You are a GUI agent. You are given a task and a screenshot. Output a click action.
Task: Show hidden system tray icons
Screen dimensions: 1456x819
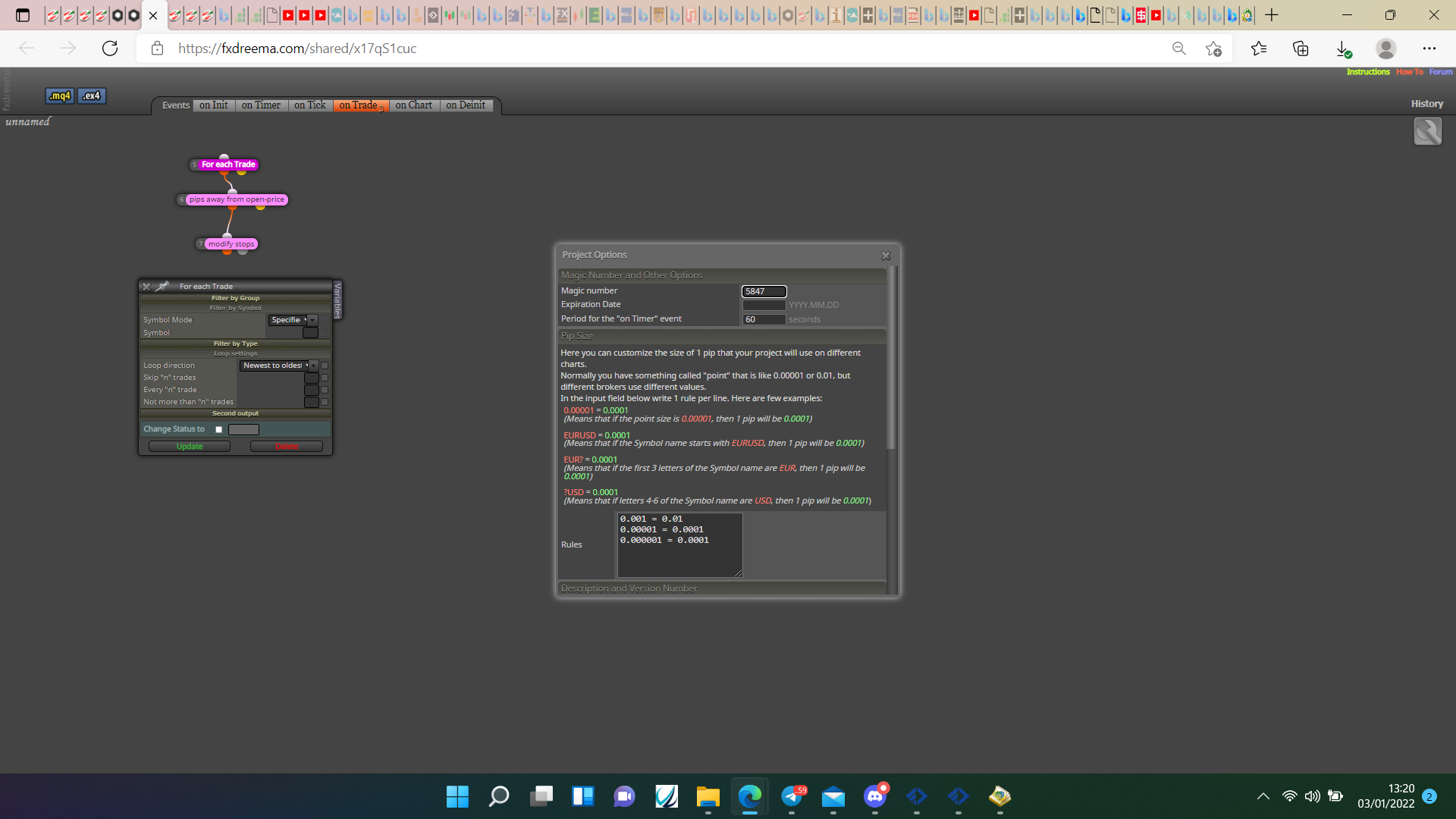tap(1263, 796)
